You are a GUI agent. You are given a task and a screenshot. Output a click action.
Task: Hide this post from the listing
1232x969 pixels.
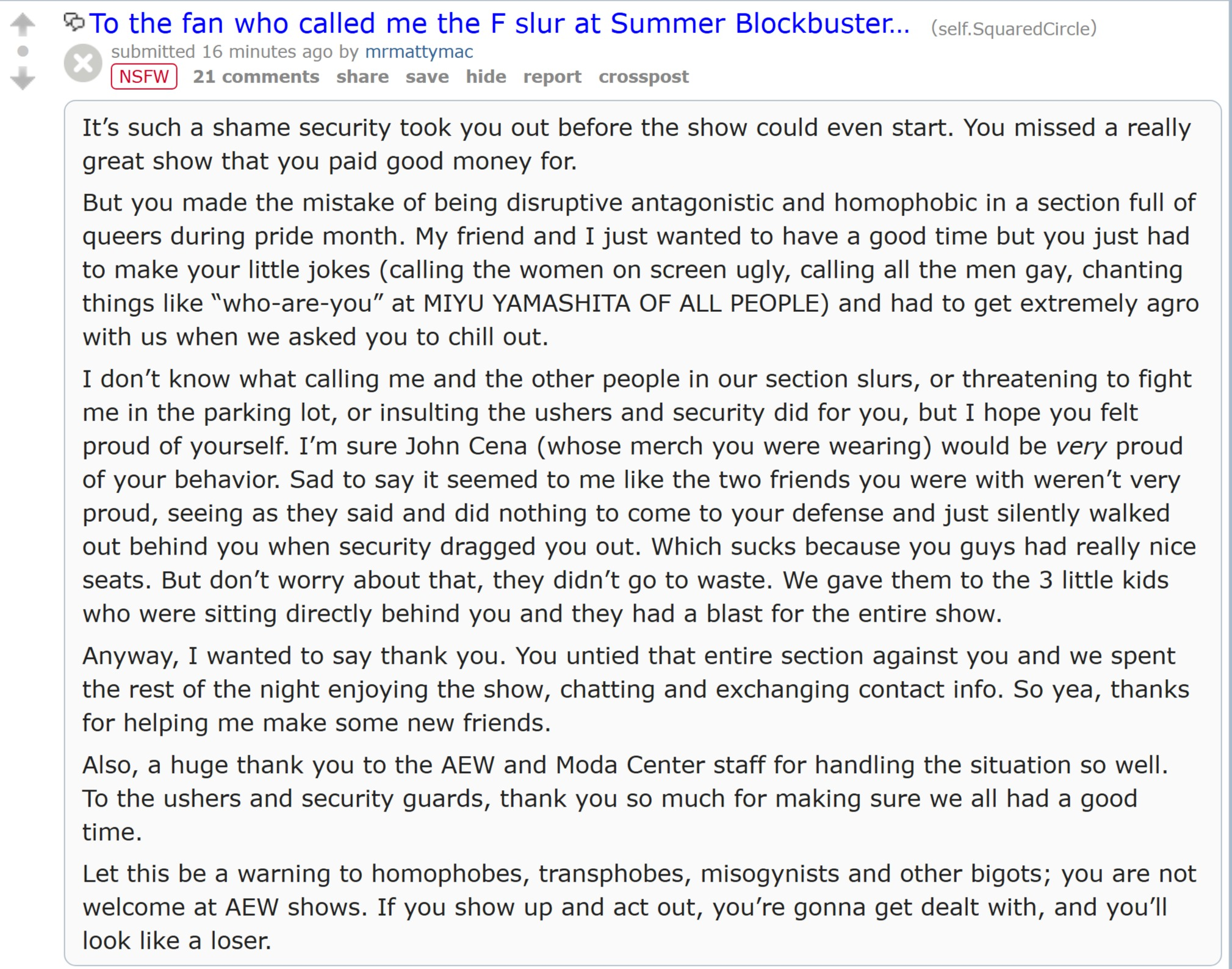click(486, 77)
